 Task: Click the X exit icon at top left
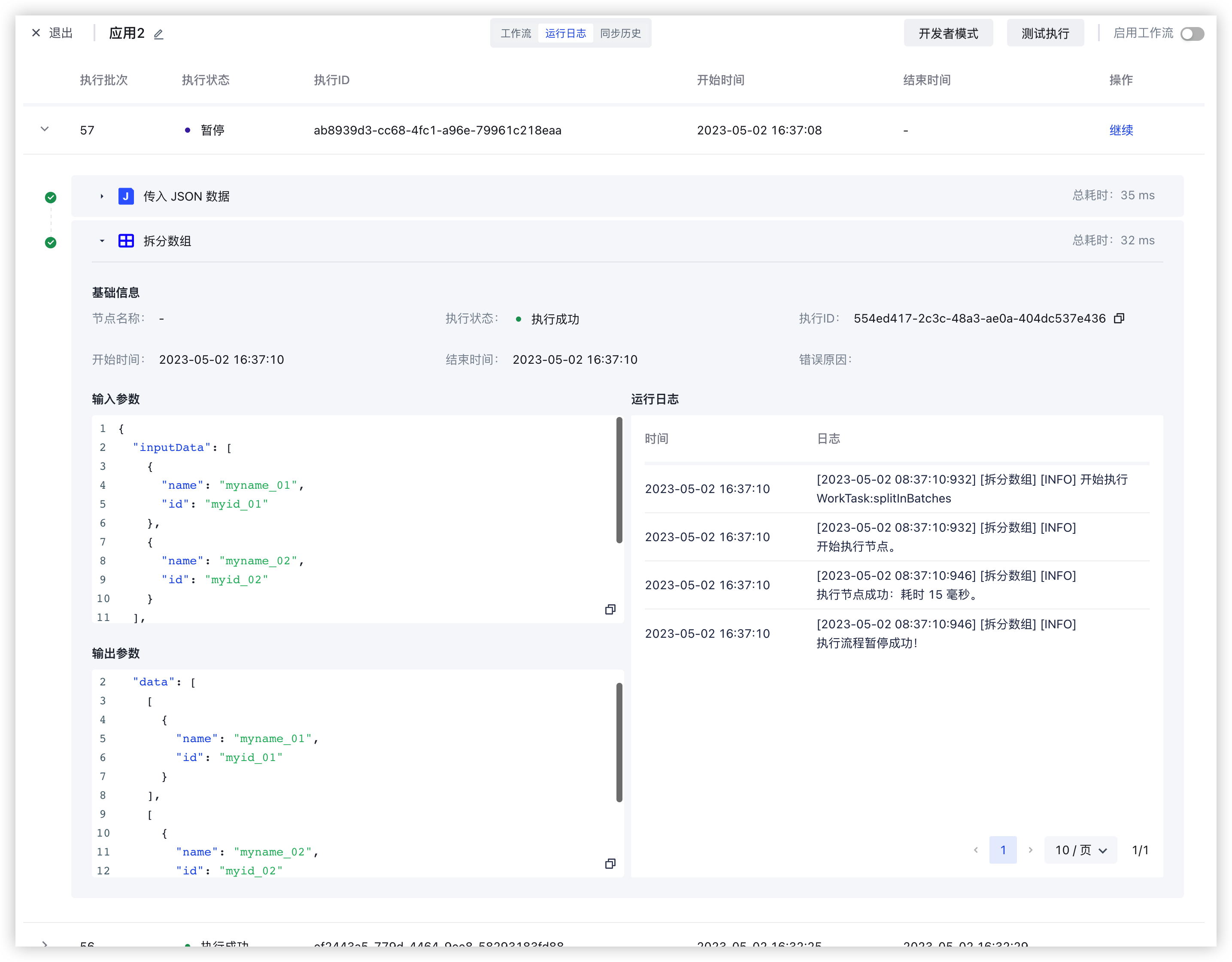(36, 33)
